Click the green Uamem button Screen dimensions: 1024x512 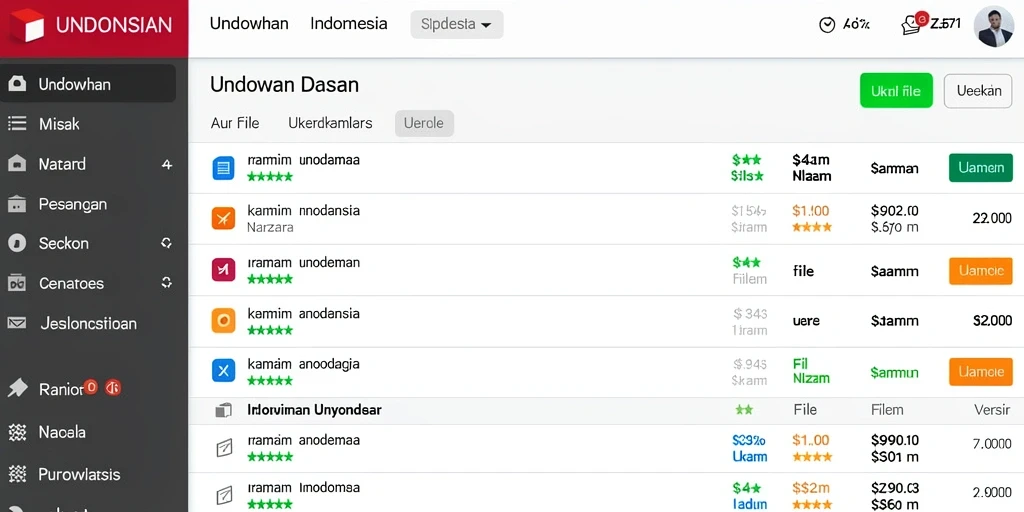pyautogui.click(x=981, y=168)
